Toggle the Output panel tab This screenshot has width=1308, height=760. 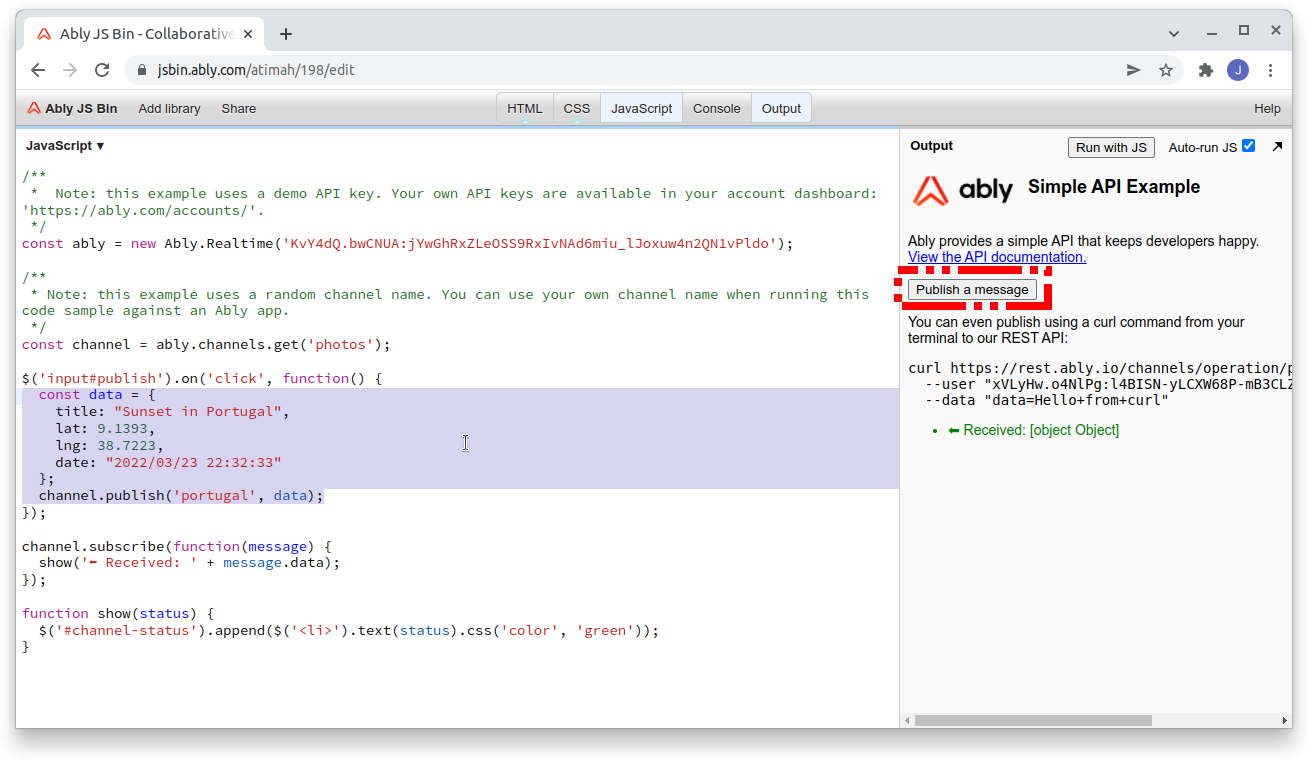tap(781, 109)
